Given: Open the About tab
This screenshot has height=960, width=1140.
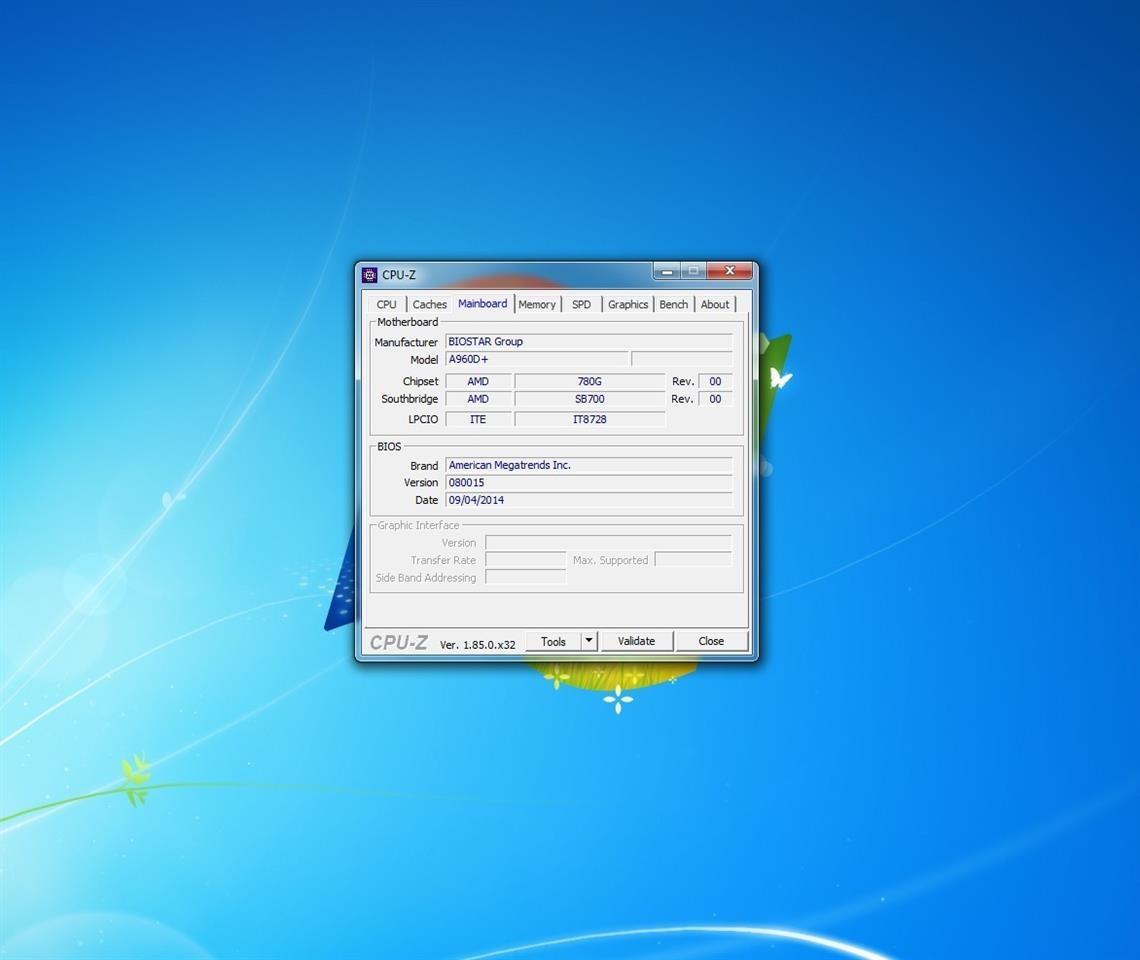Looking at the screenshot, I should point(715,304).
